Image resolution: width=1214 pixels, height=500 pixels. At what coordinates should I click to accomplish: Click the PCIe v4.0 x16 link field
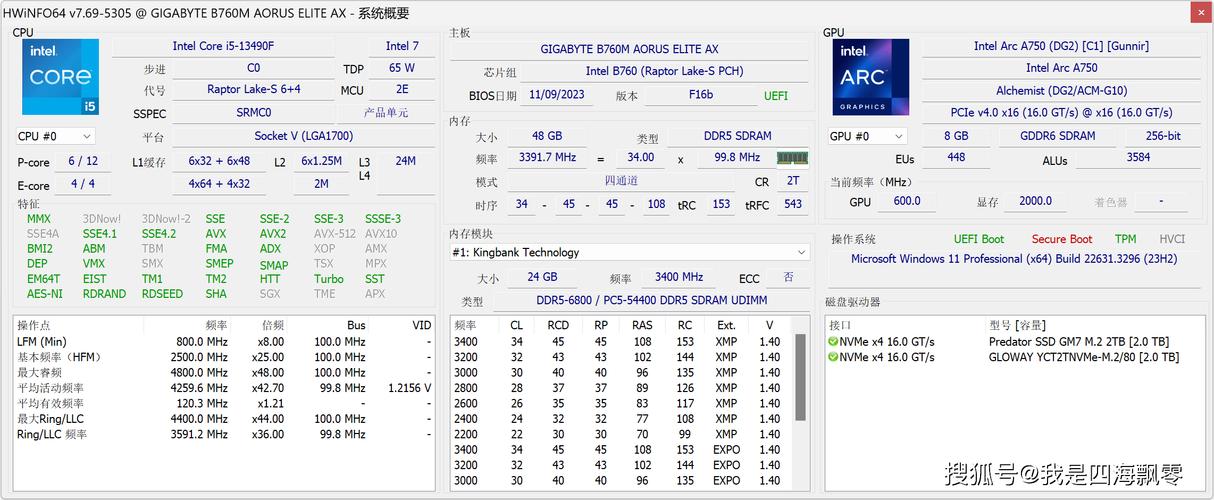point(1061,113)
